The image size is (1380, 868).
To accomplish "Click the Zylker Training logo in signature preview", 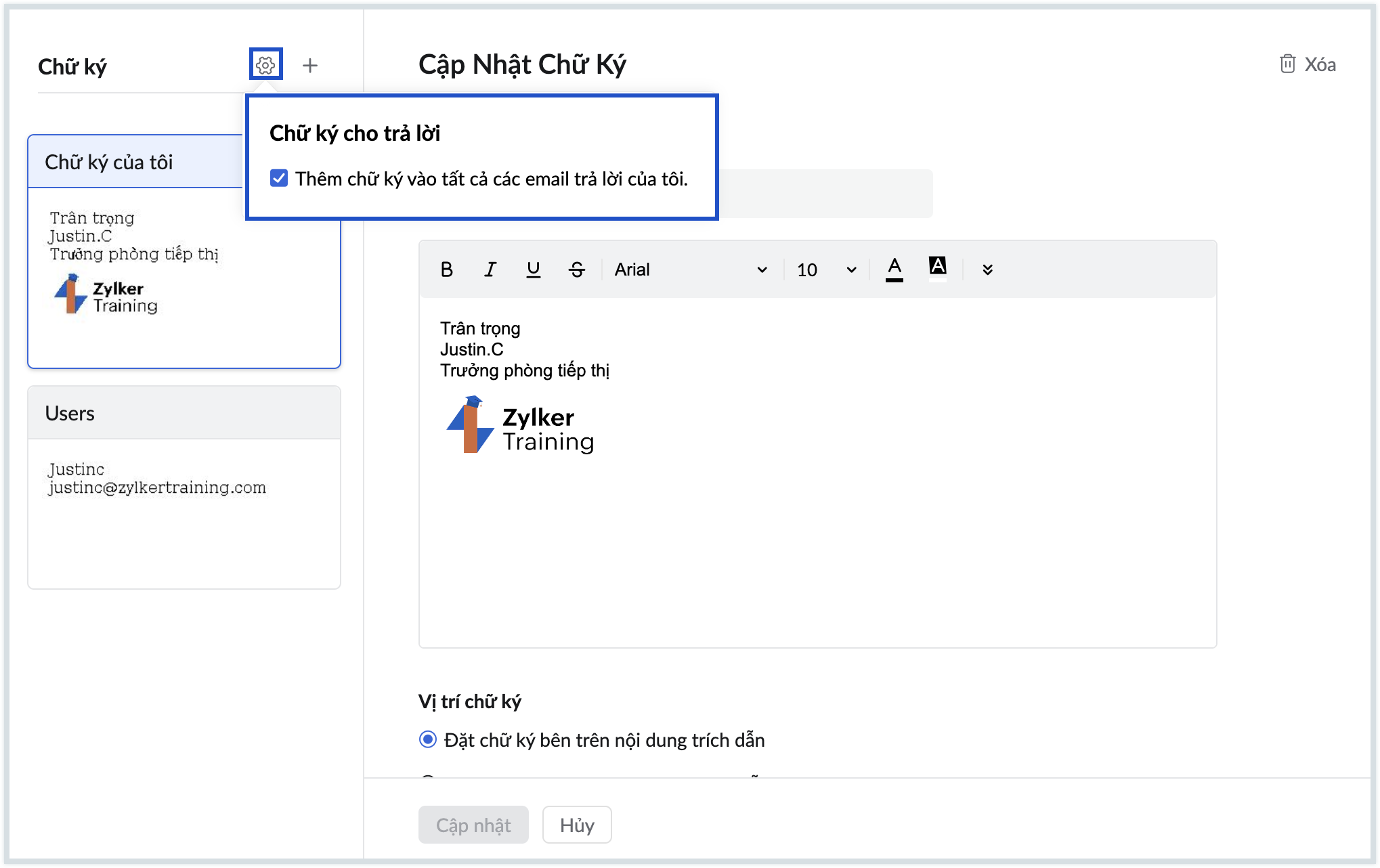I will tap(106, 295).
